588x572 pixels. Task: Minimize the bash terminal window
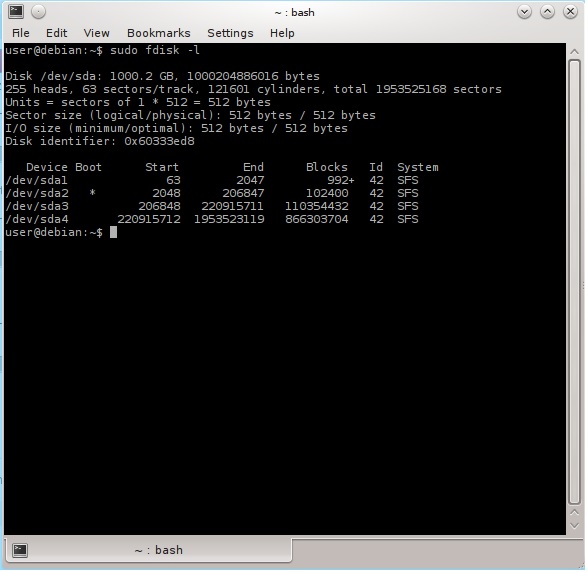coord(524,12)
